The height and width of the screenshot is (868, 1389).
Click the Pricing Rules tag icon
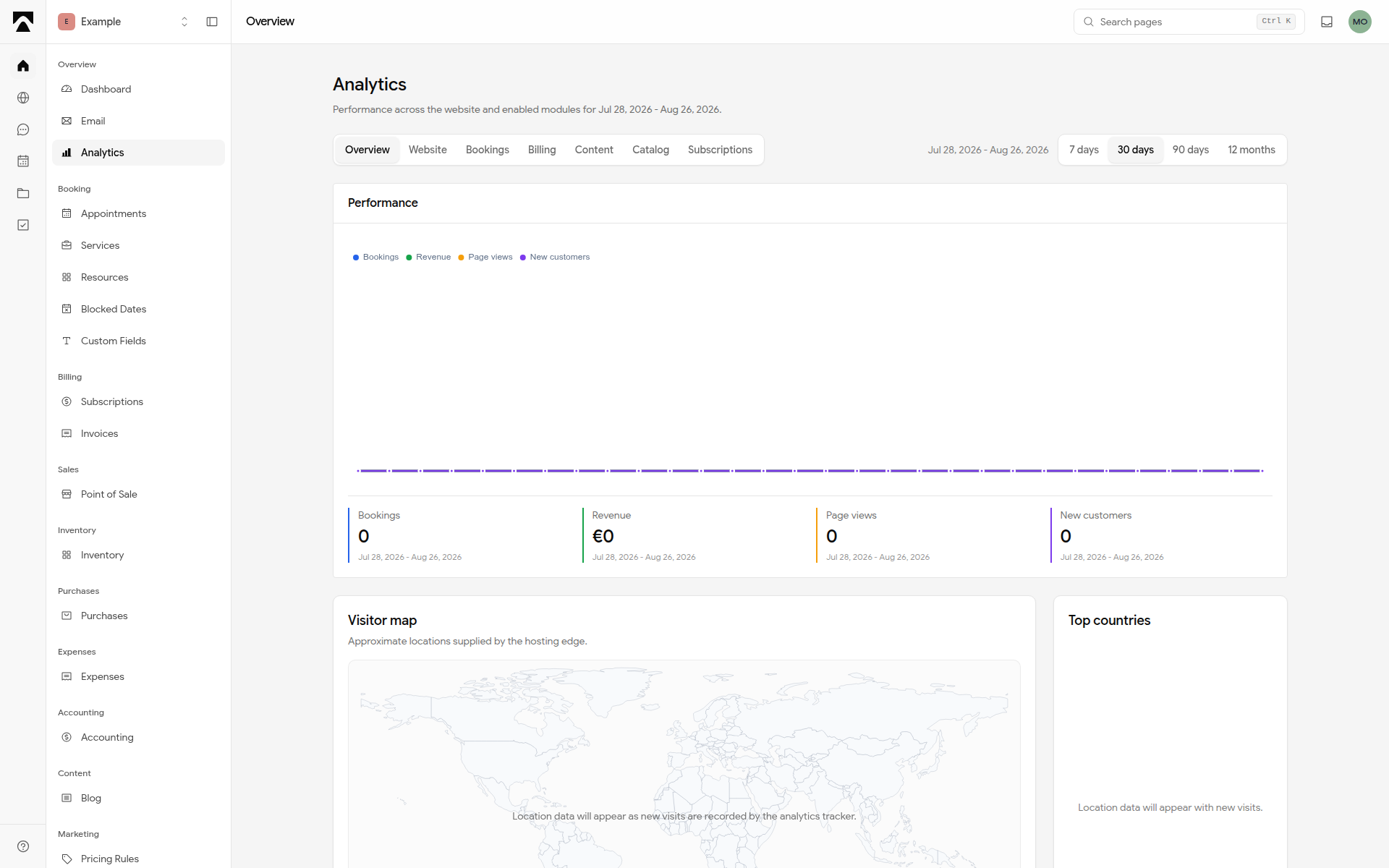67,859
